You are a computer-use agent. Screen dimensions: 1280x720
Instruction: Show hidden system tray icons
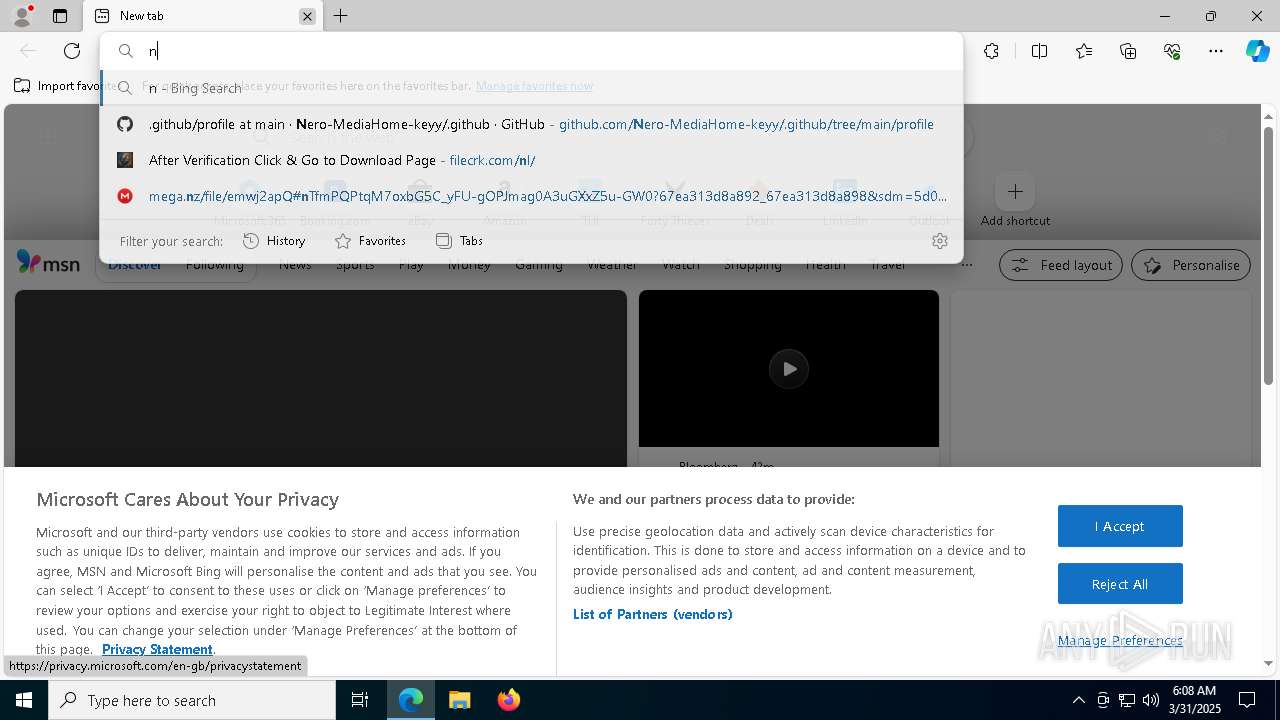(1078, 700)
